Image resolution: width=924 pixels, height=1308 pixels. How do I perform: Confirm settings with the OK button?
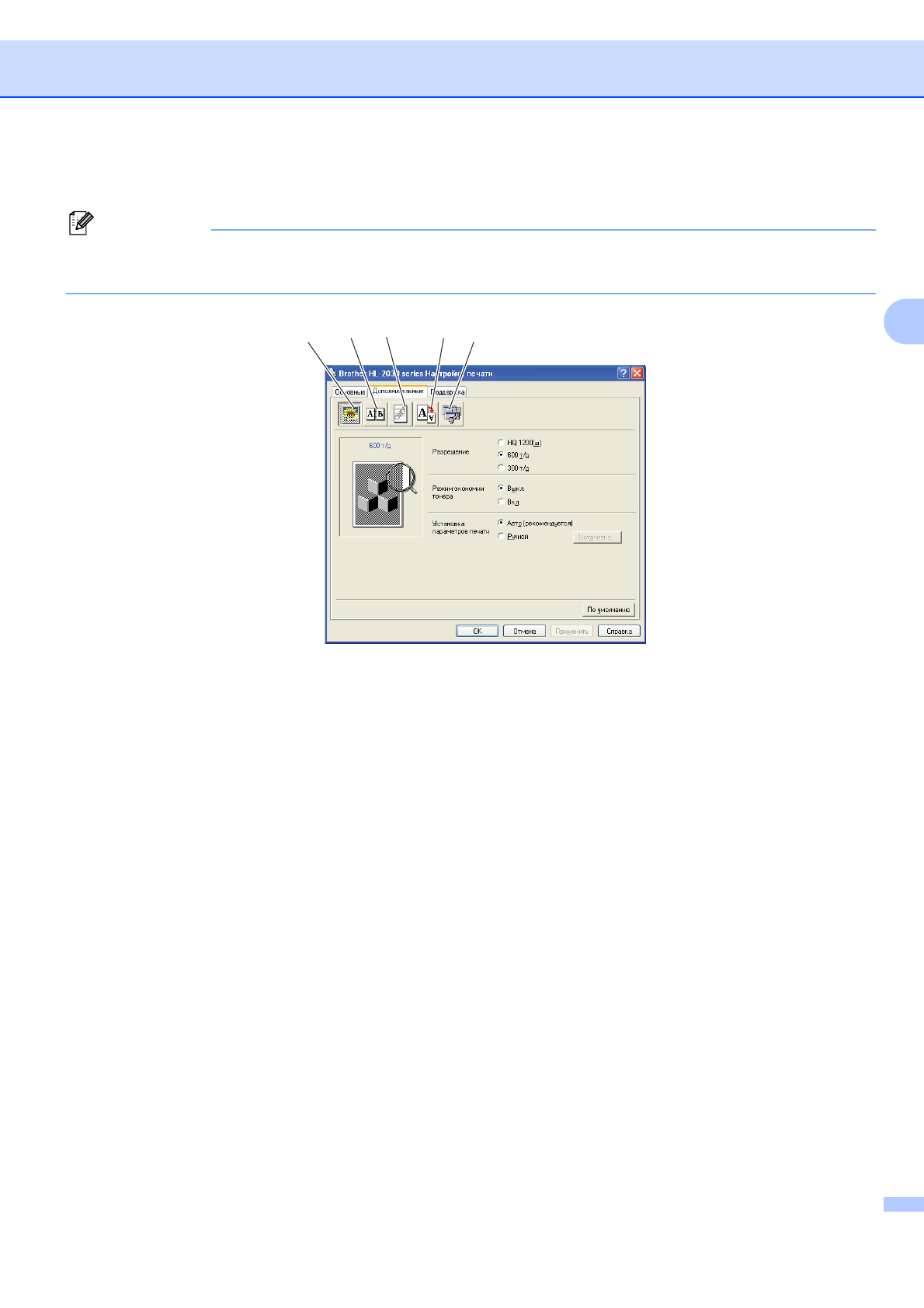pyautogui.click(x=477, y=631)
